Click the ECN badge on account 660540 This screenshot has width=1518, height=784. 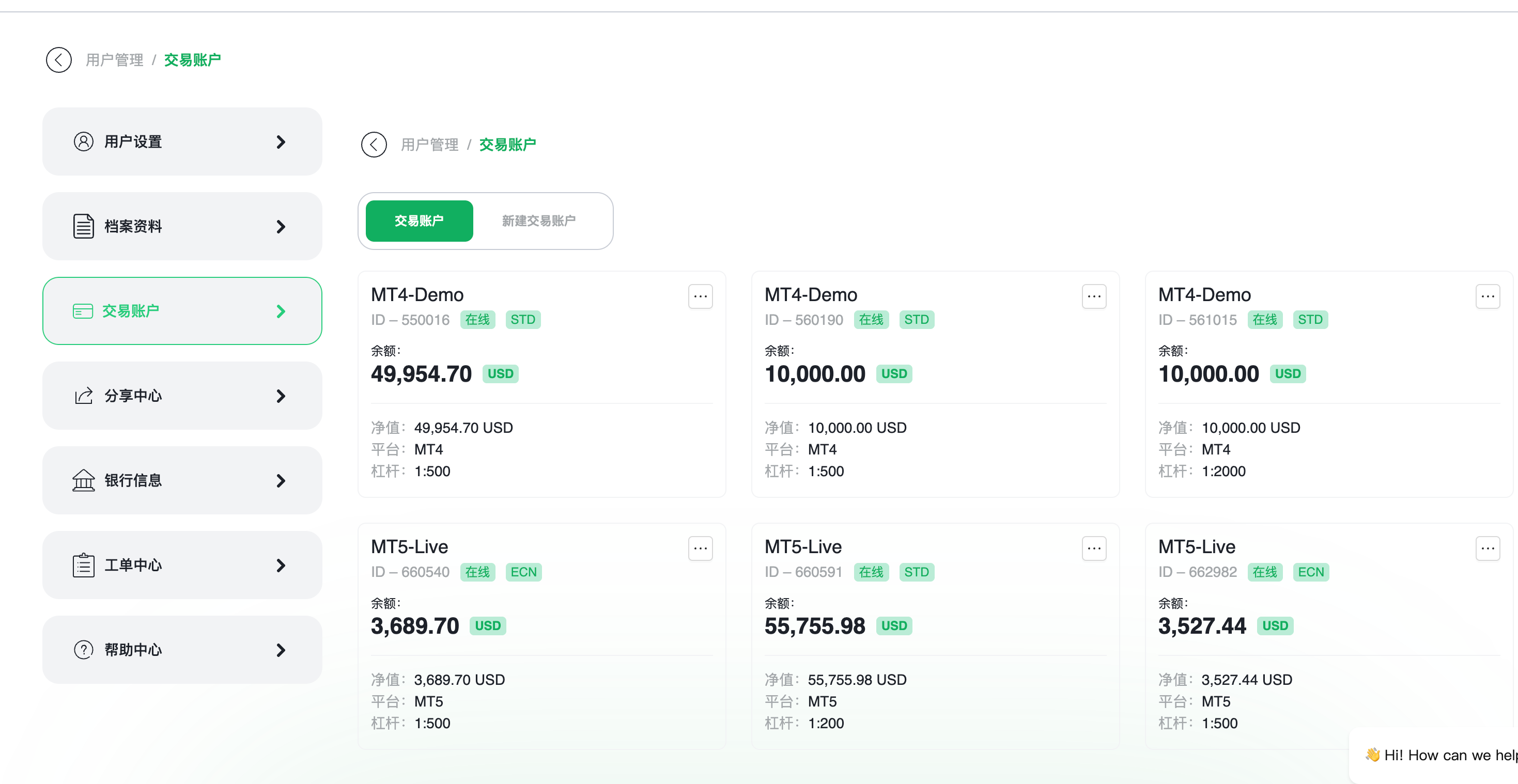524,572
